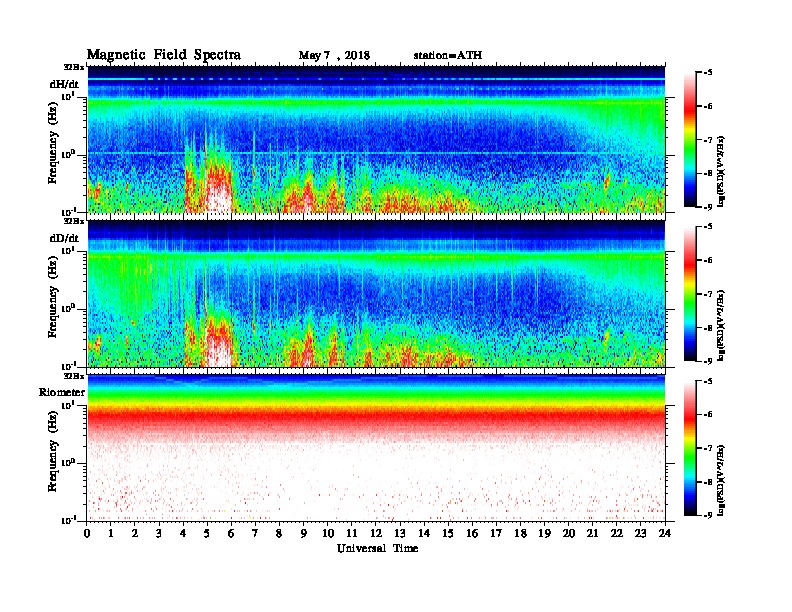
Task: Click the color scale bar beside dD/dt panel
Action: pyautogui.click(x=690, y=293)
